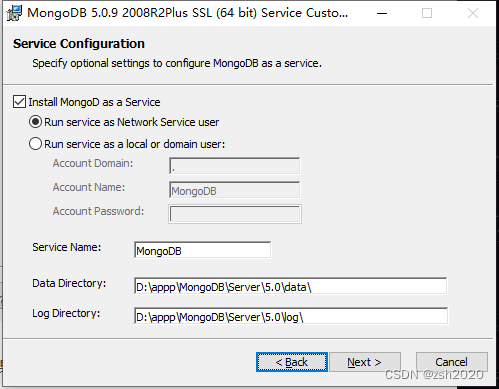The image size is (499, 389).
Task: Click the Account Domain label
Action: (x=93, y=163)
